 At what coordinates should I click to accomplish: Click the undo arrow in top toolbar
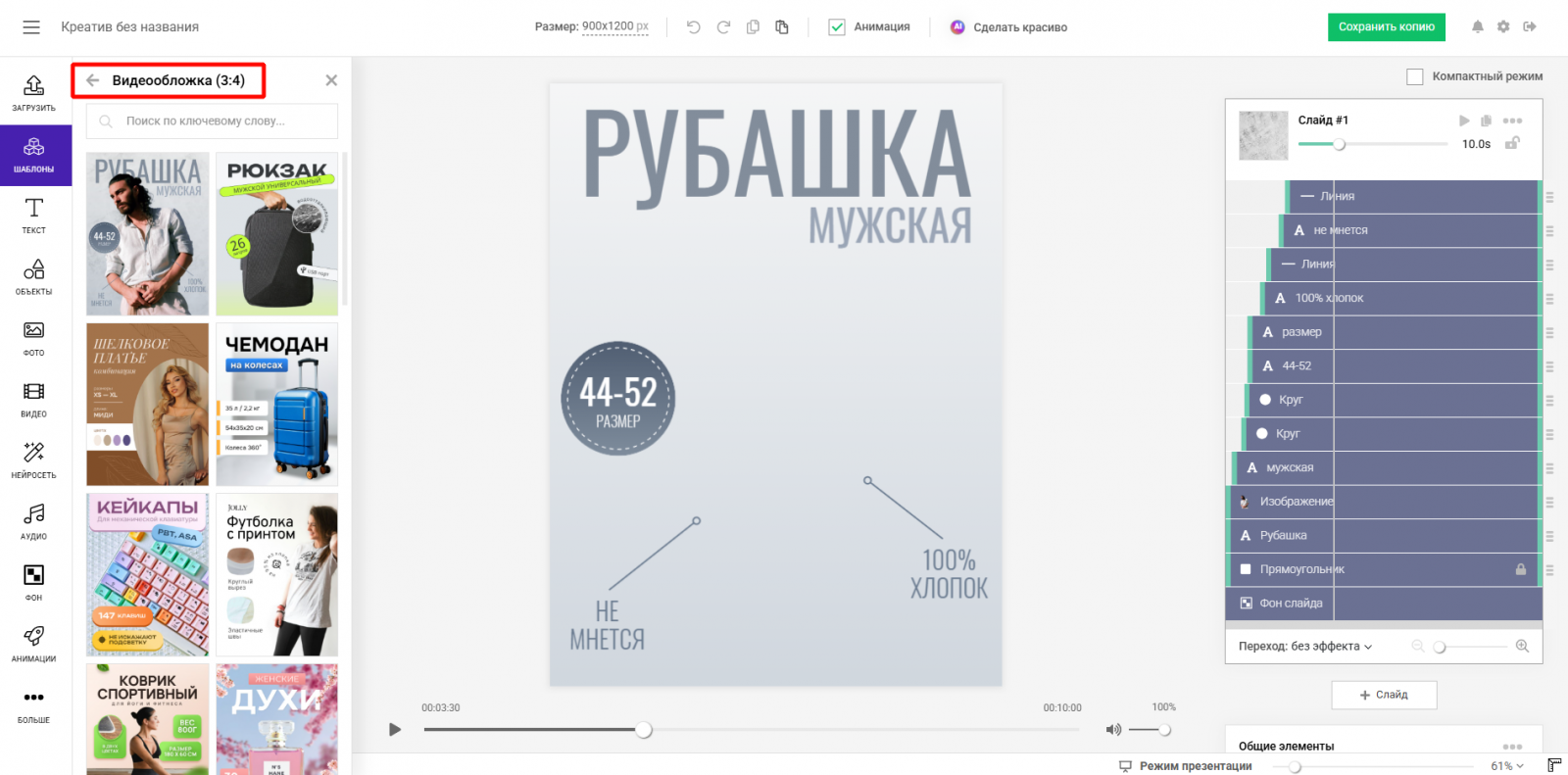(694, 27)
